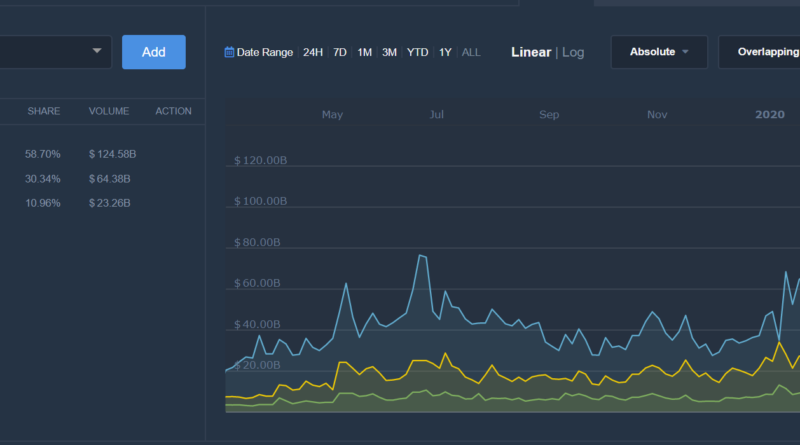Select the 24H time range
Screen dimensions: 800x445
pyautogui.click(x=313, y=52)
